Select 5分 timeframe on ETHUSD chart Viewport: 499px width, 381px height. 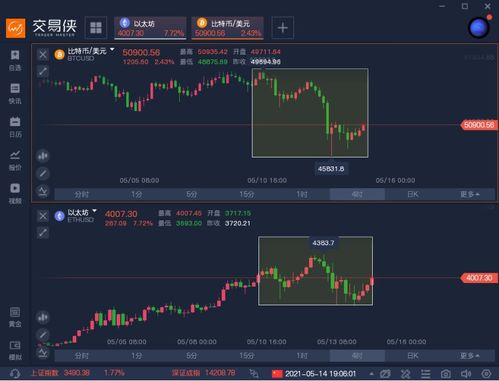(x=192, y=356)
